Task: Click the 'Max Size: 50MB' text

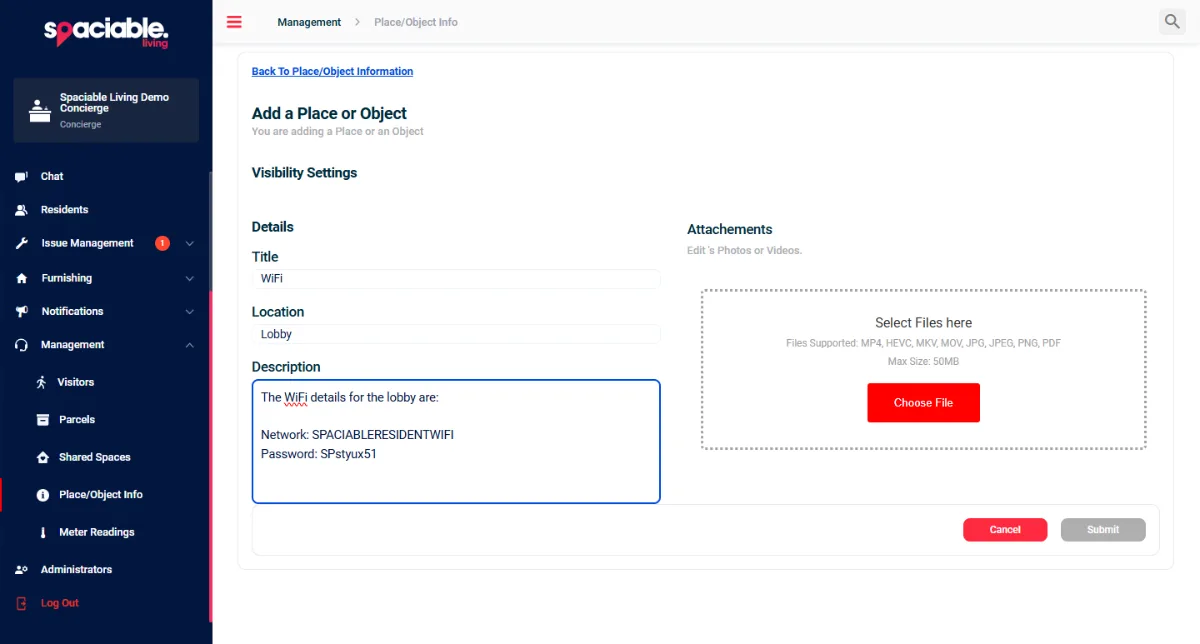Action: click(x=923, y=361)
